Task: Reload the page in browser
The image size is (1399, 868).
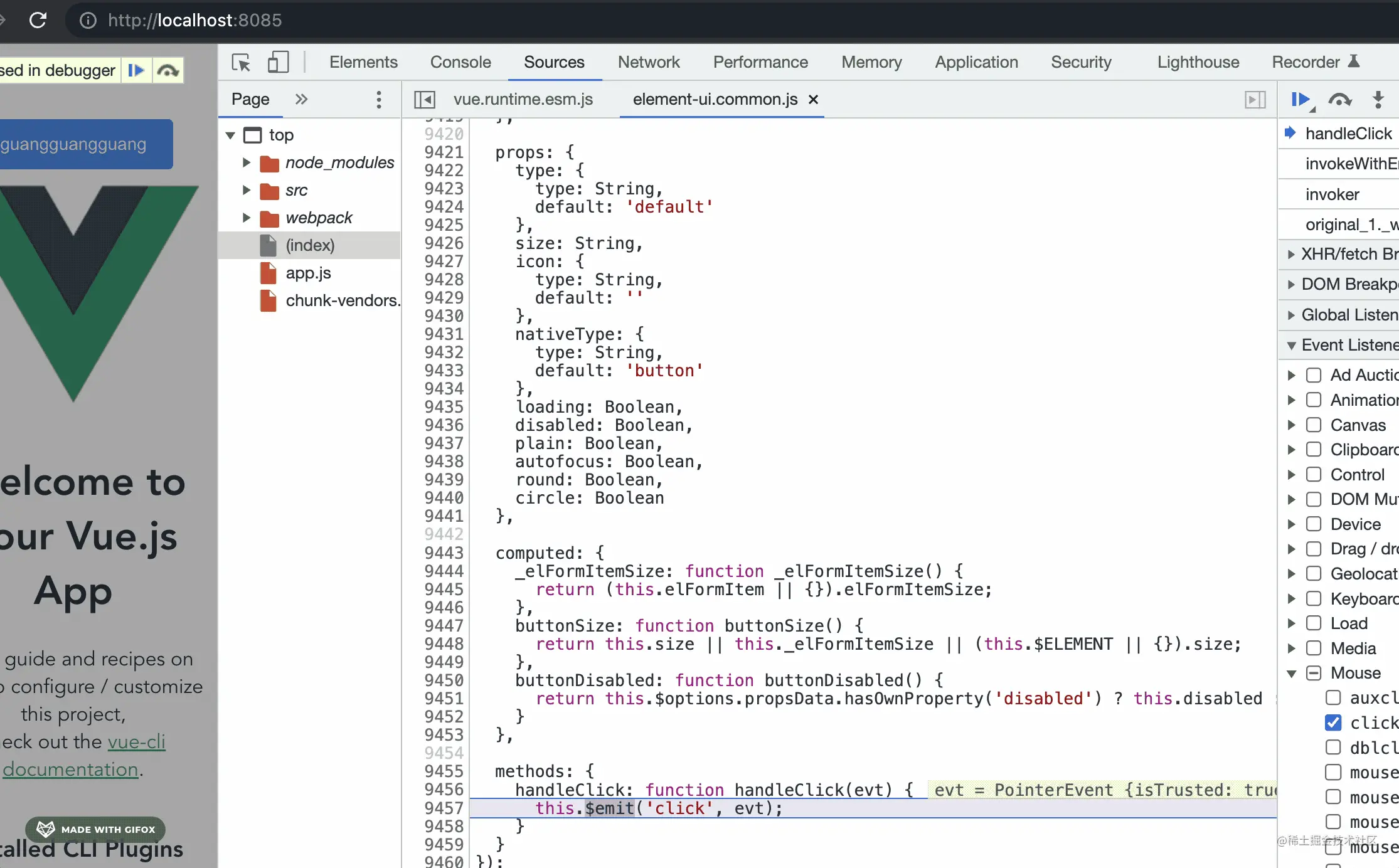Action: click(38, 20)
